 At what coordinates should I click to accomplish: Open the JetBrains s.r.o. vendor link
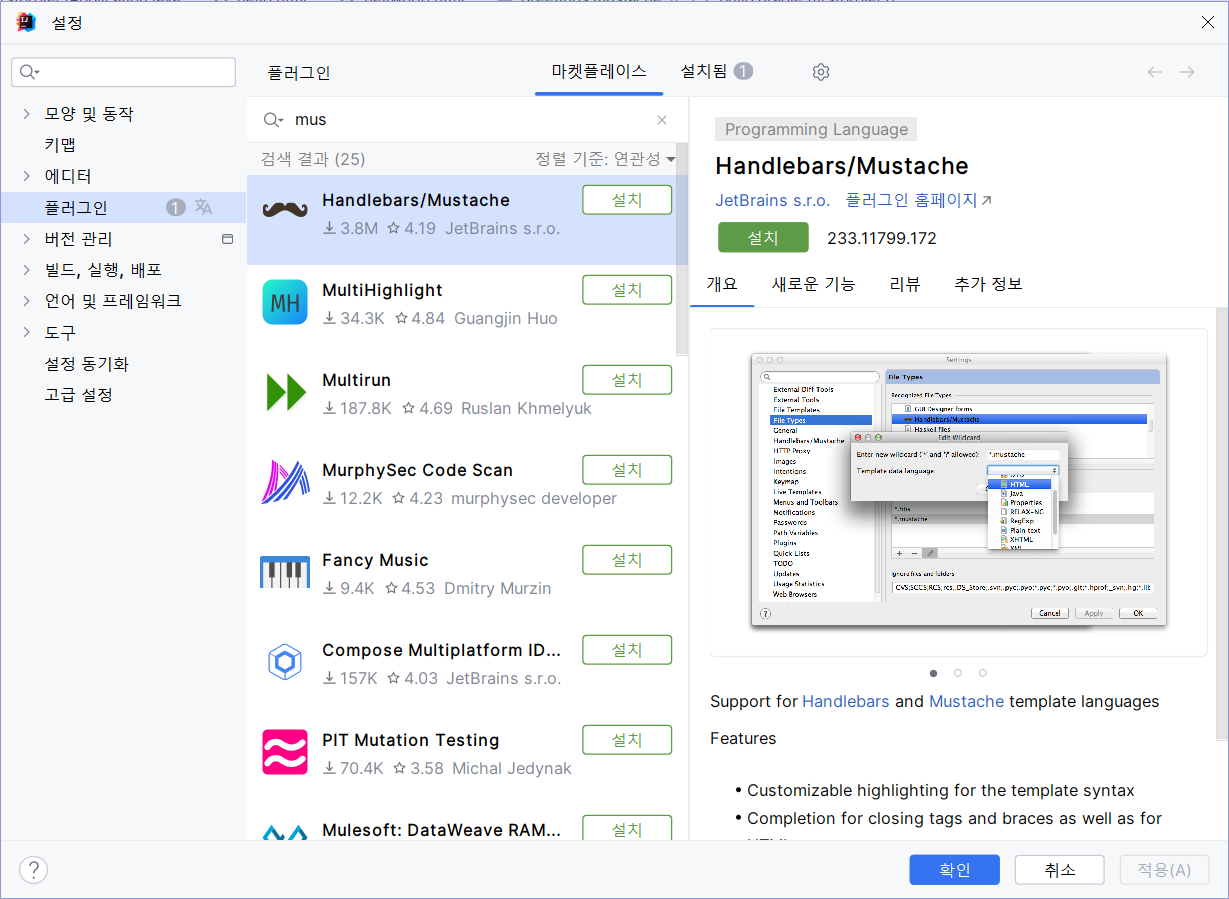[x=773, y=200]
